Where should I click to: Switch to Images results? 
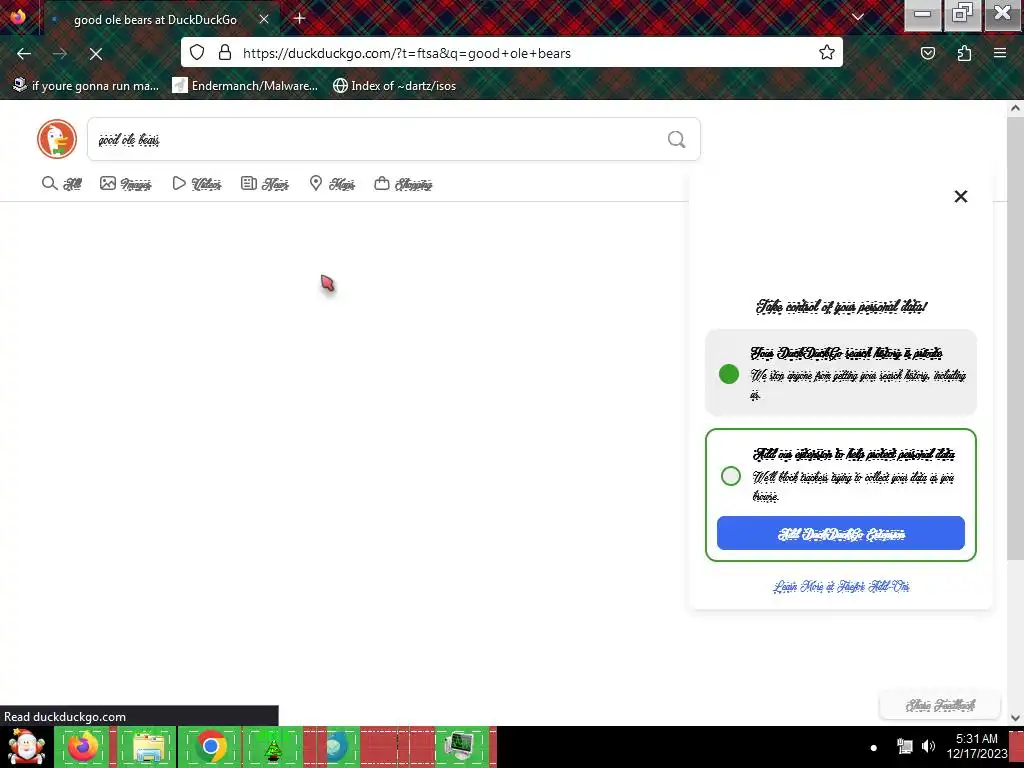click(x=125, y=184)
